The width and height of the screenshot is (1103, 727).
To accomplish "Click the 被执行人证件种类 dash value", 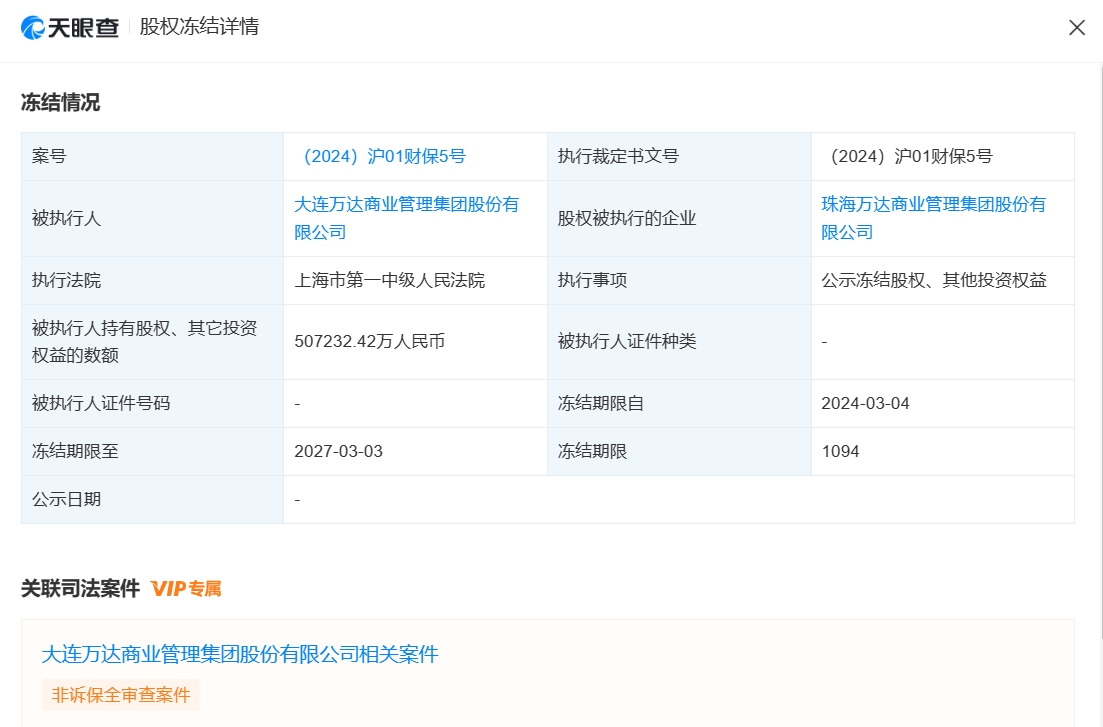I will pyautogui.click(x=823, y=341).
